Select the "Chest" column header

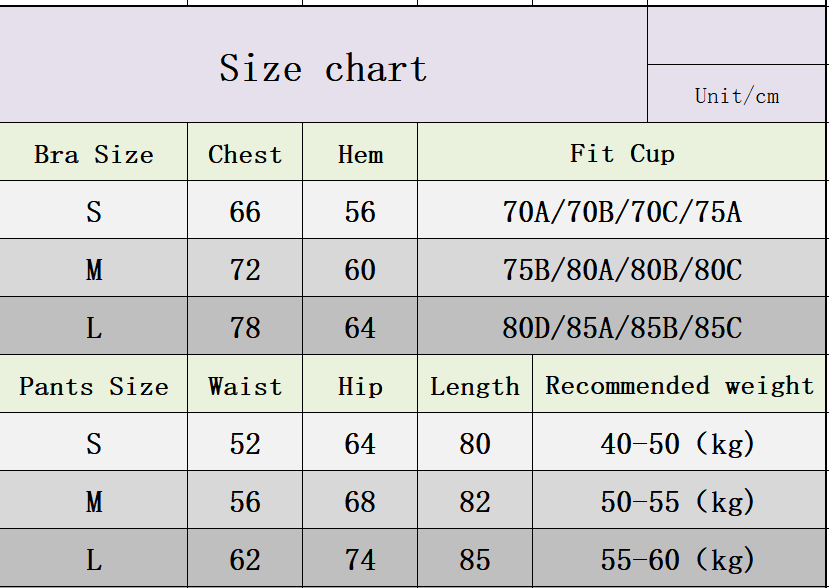[x=245, y=154]
